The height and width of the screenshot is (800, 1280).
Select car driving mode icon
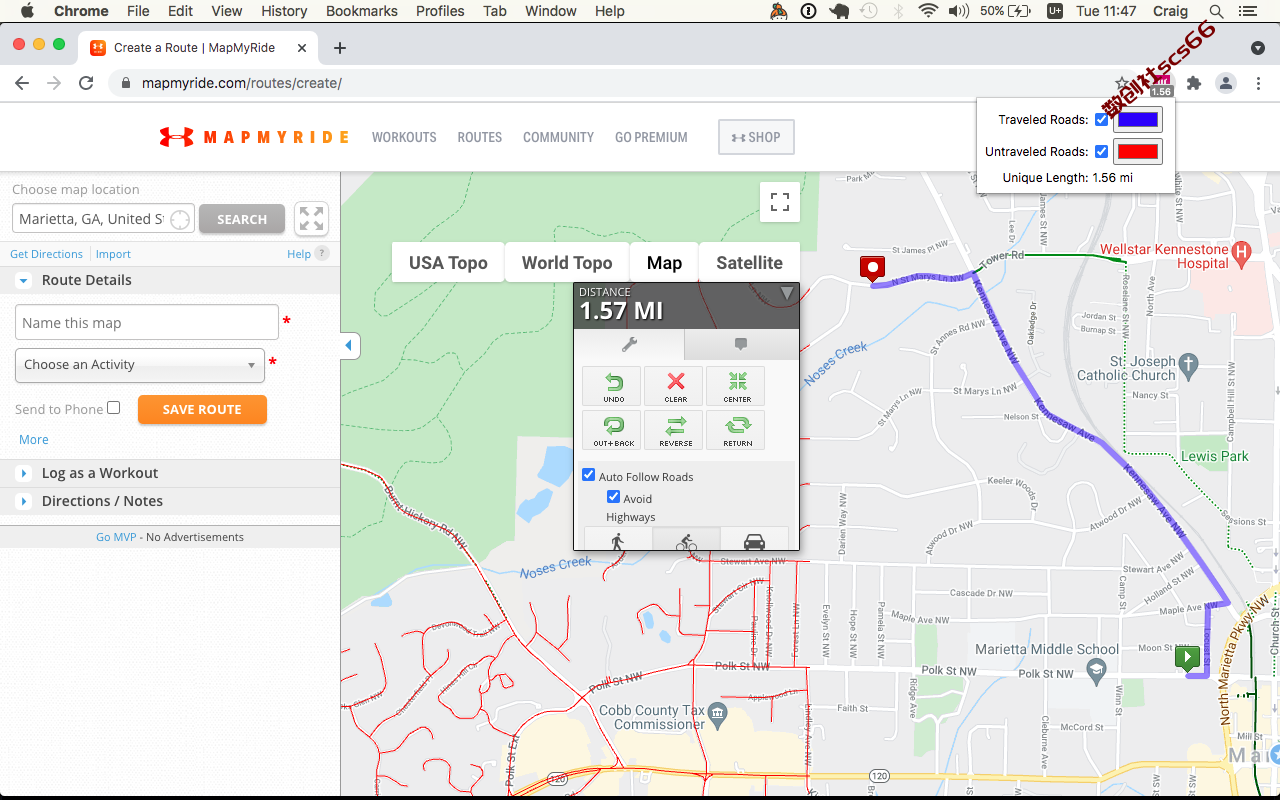pos(754,541)
